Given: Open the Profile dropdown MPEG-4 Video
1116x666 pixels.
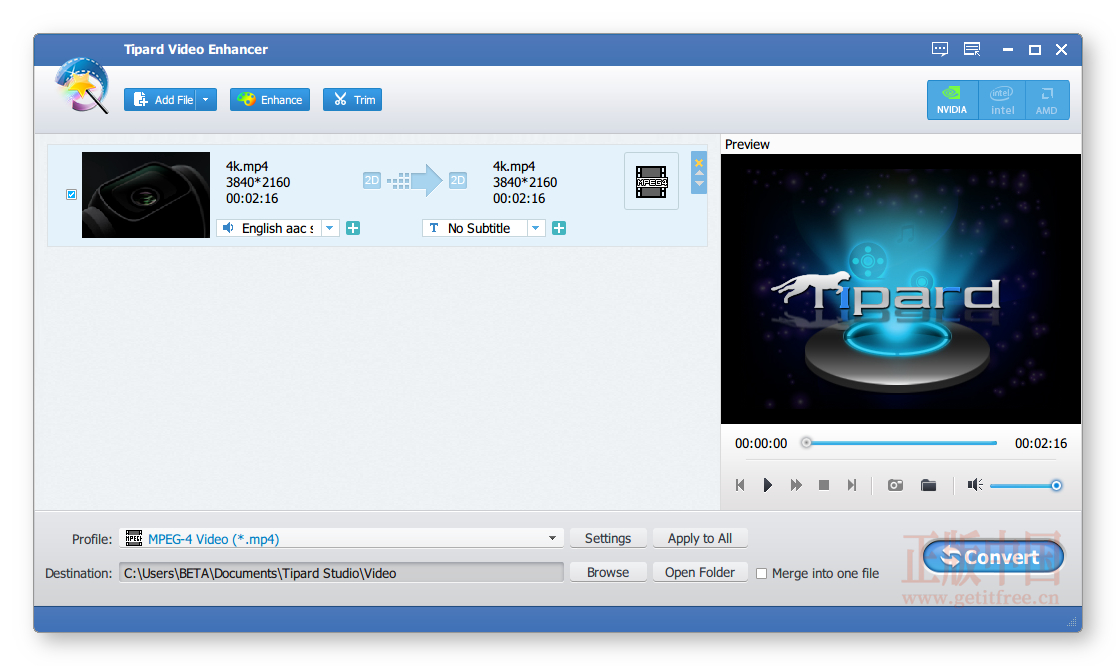Looking at the screenshot, I should pos(342,539).
